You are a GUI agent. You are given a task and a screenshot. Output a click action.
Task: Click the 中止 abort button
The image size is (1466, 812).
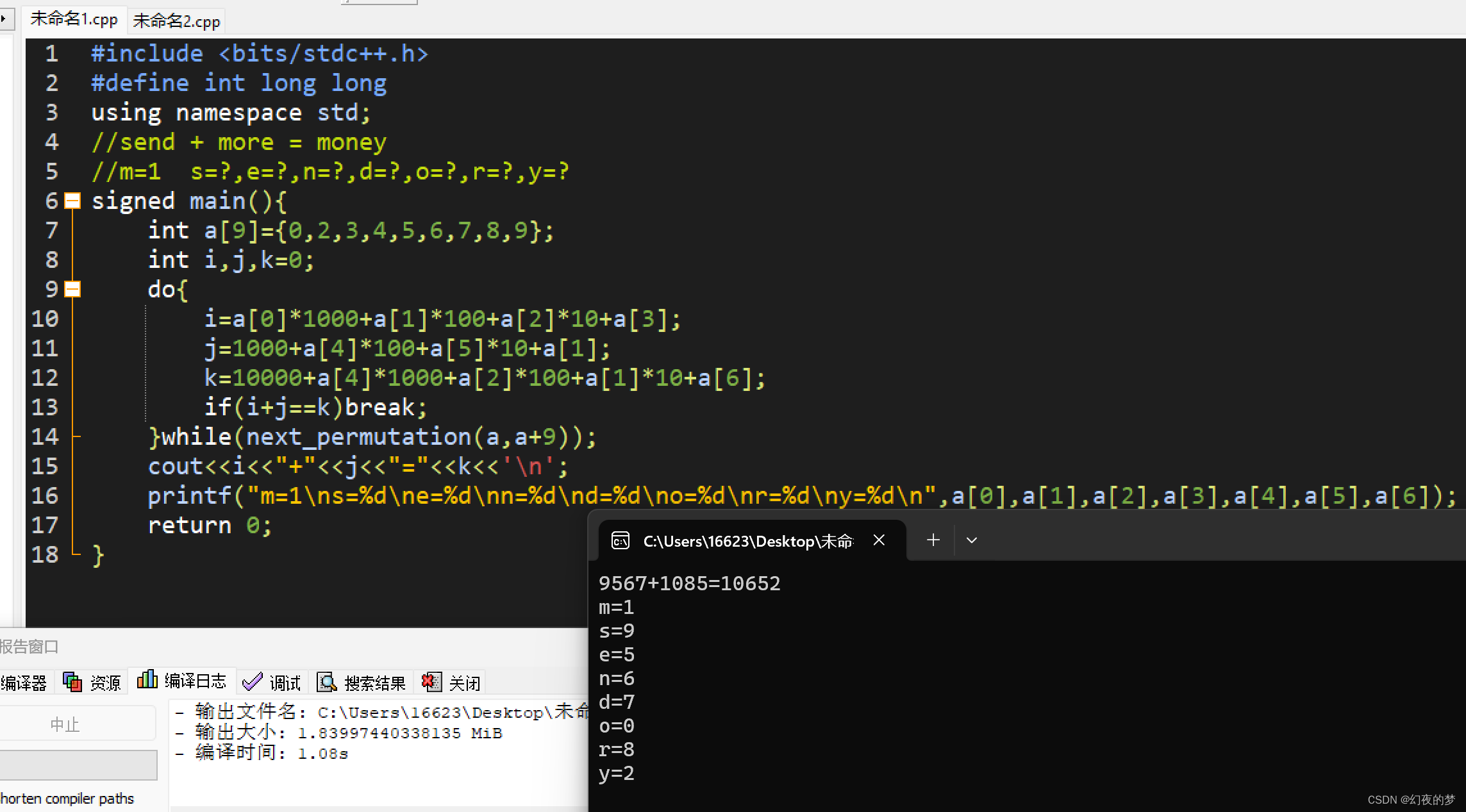pos(65,724)
